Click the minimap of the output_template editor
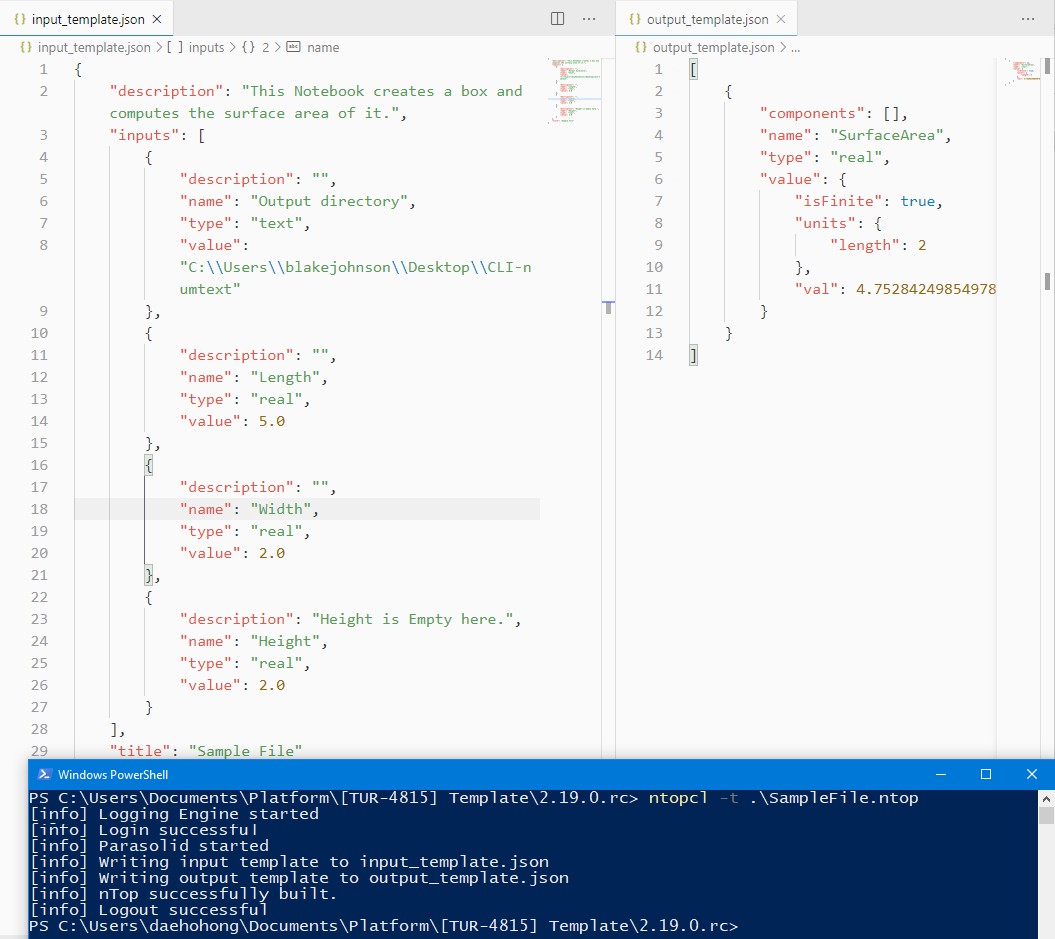The width and height of the screenshot is (1055, 939). tap(1022, 71)
